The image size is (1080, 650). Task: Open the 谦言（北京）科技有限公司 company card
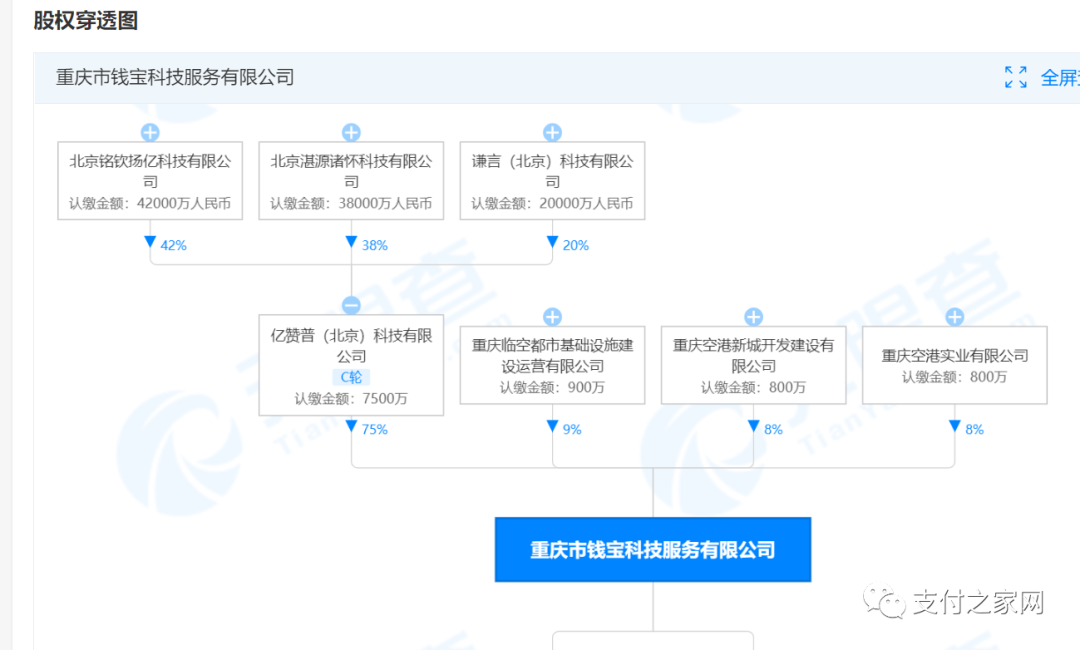pyautogui.click(x=552, y=181)
